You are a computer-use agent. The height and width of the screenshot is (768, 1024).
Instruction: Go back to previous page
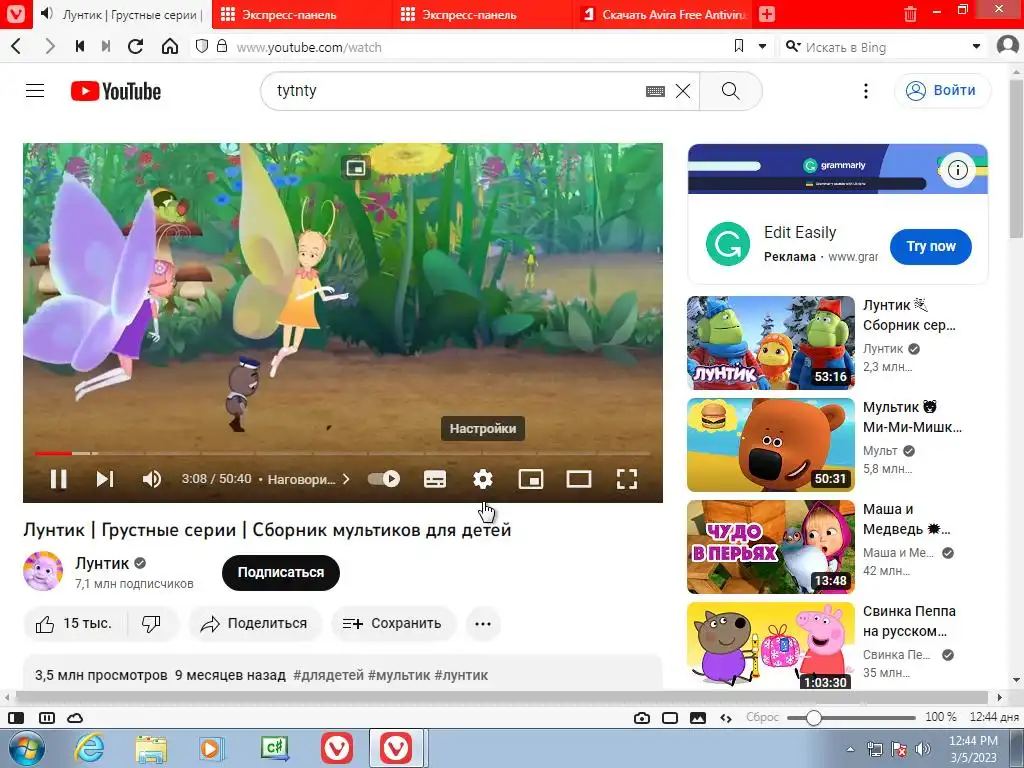(17, 46)
